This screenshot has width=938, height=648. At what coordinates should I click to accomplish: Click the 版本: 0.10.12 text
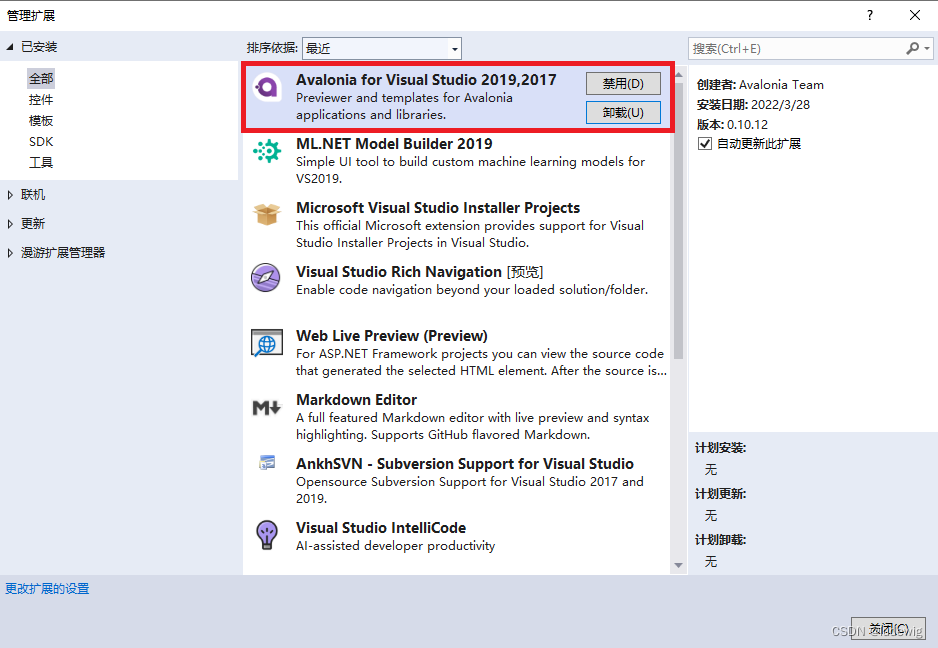[x=732, y=124]
